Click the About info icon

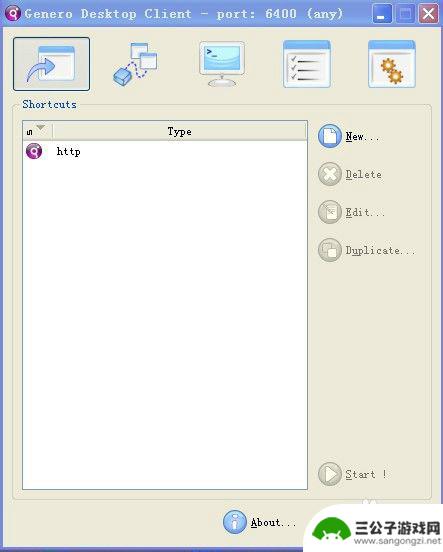[x=235, y=522]
